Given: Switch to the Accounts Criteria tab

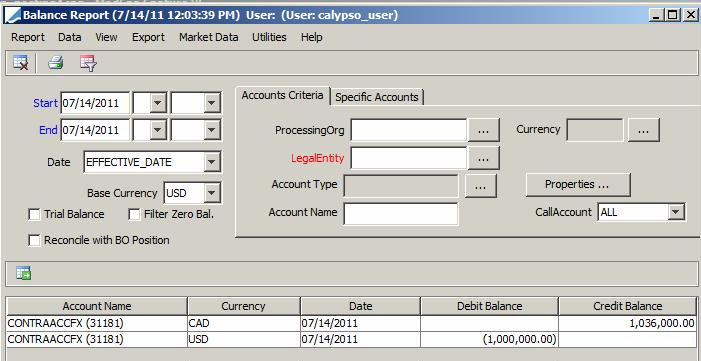Looking at the screenshot, I should click(283, 95).
